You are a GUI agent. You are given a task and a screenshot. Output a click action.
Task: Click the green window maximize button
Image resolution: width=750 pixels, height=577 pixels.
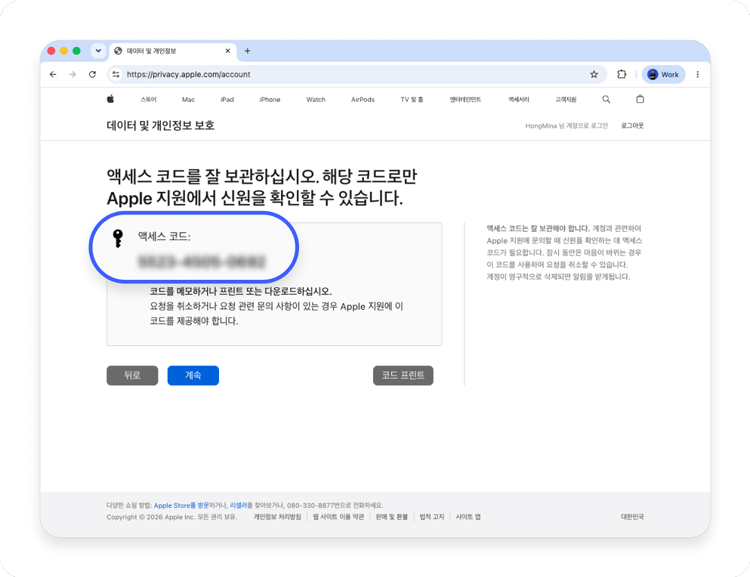coord(77,51)
